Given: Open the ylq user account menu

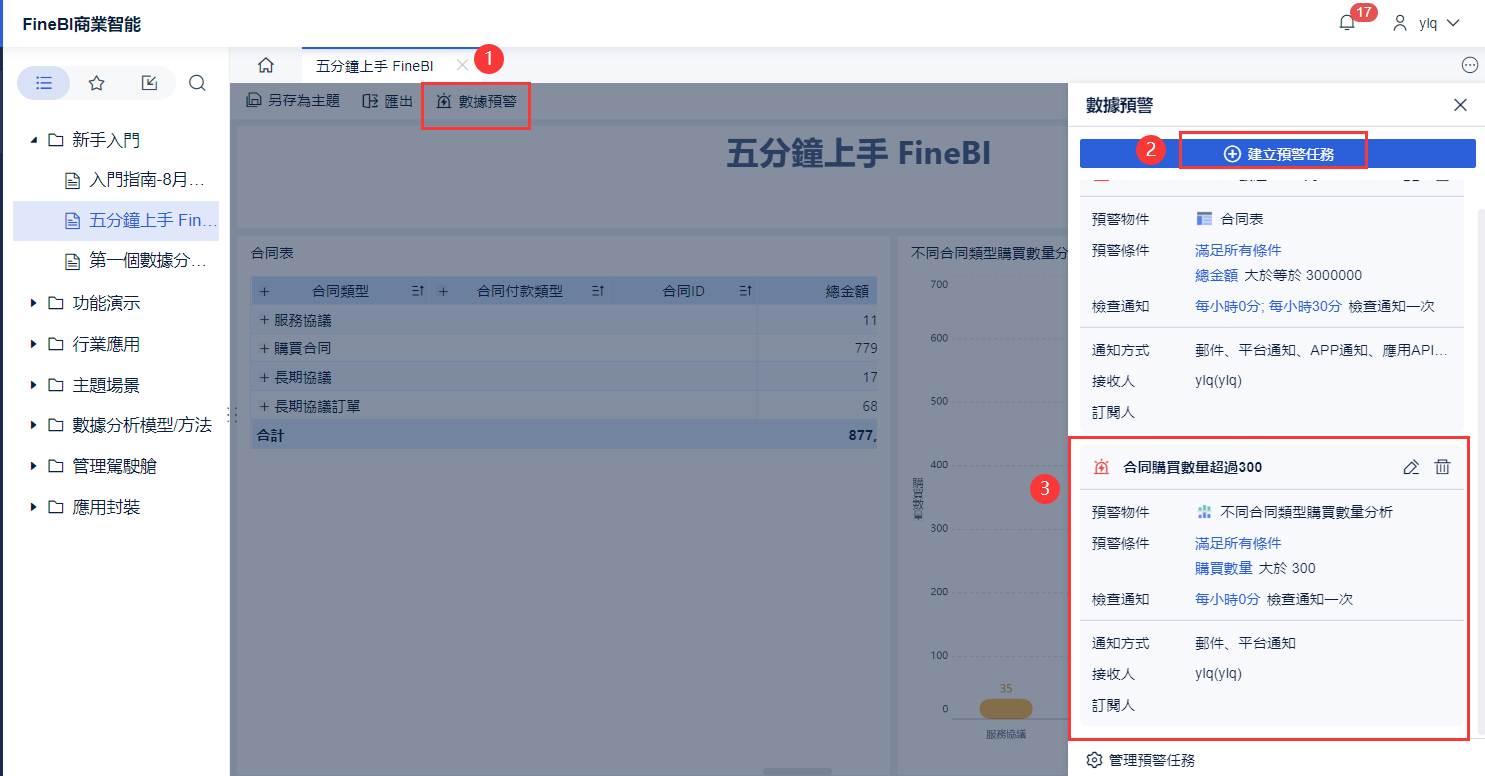Looking at the screenshot, I should [x=1427, y=23].
